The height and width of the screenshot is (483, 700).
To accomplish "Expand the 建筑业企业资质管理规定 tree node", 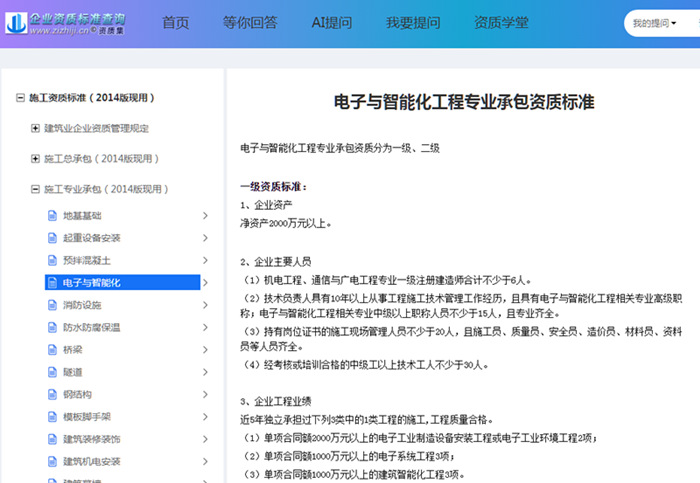I will pyautogui.click(x=35, y=129).
